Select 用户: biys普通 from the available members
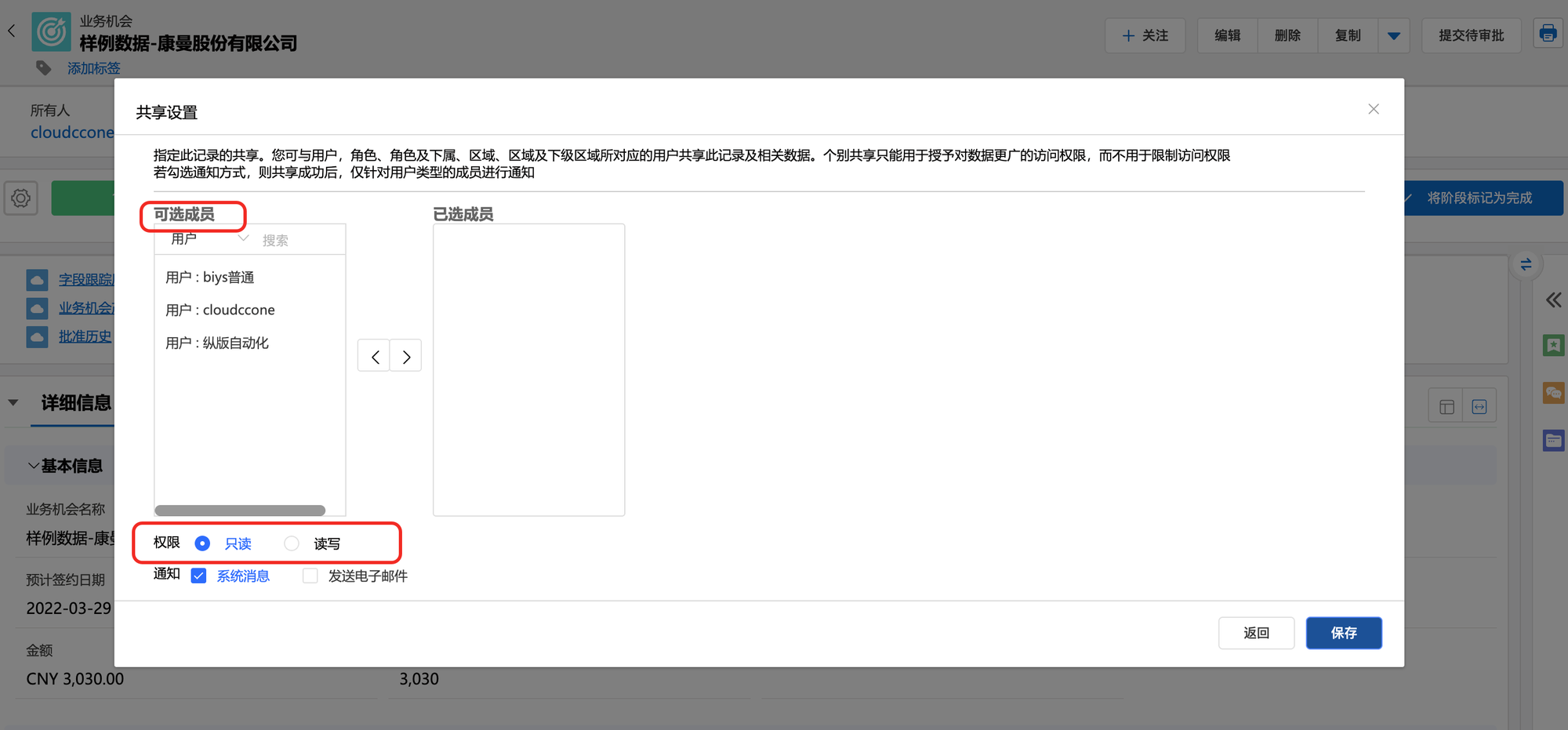This screenshot has height=730, width=1568. pyautogui.click(x=210, y=278)
